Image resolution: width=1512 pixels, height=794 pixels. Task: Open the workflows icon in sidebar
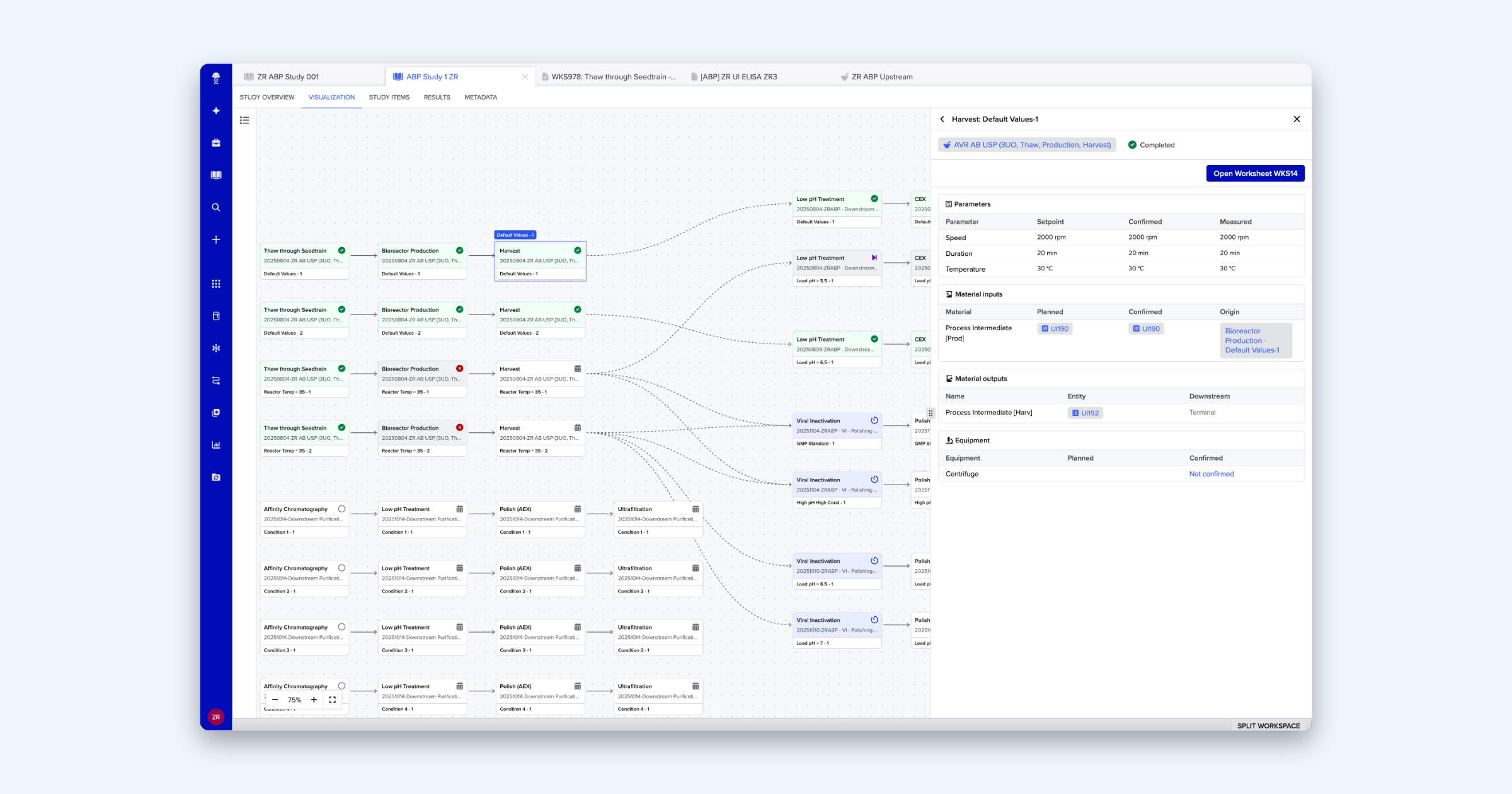[216, 381]
